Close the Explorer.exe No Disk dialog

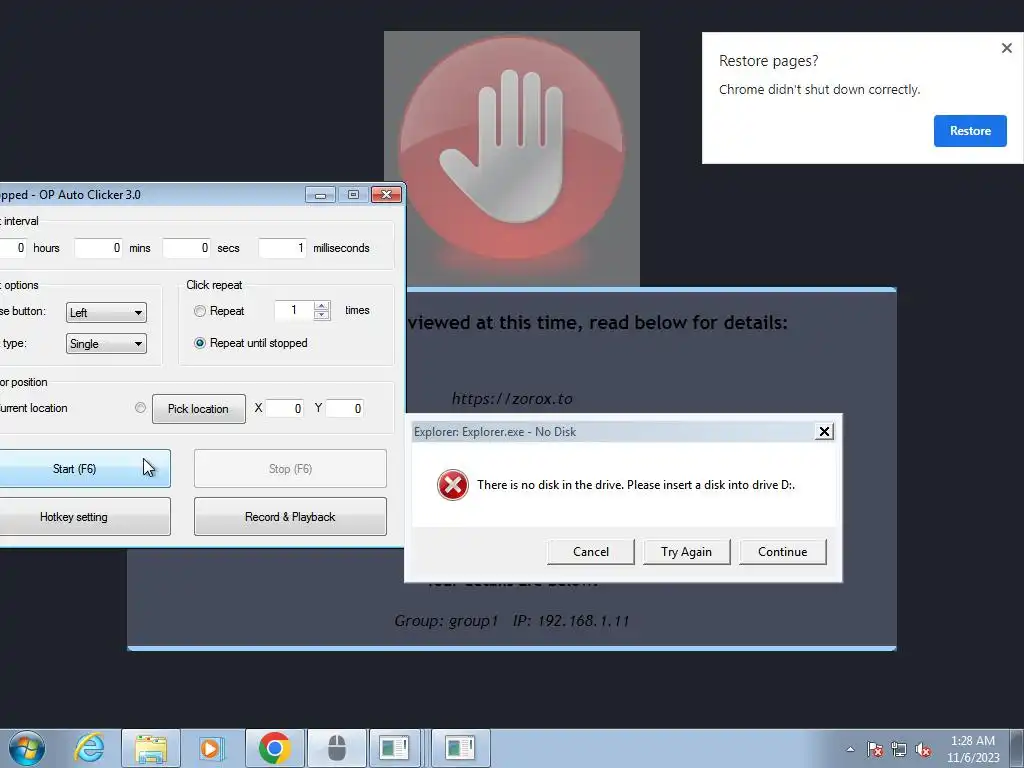tap(824, 431)
